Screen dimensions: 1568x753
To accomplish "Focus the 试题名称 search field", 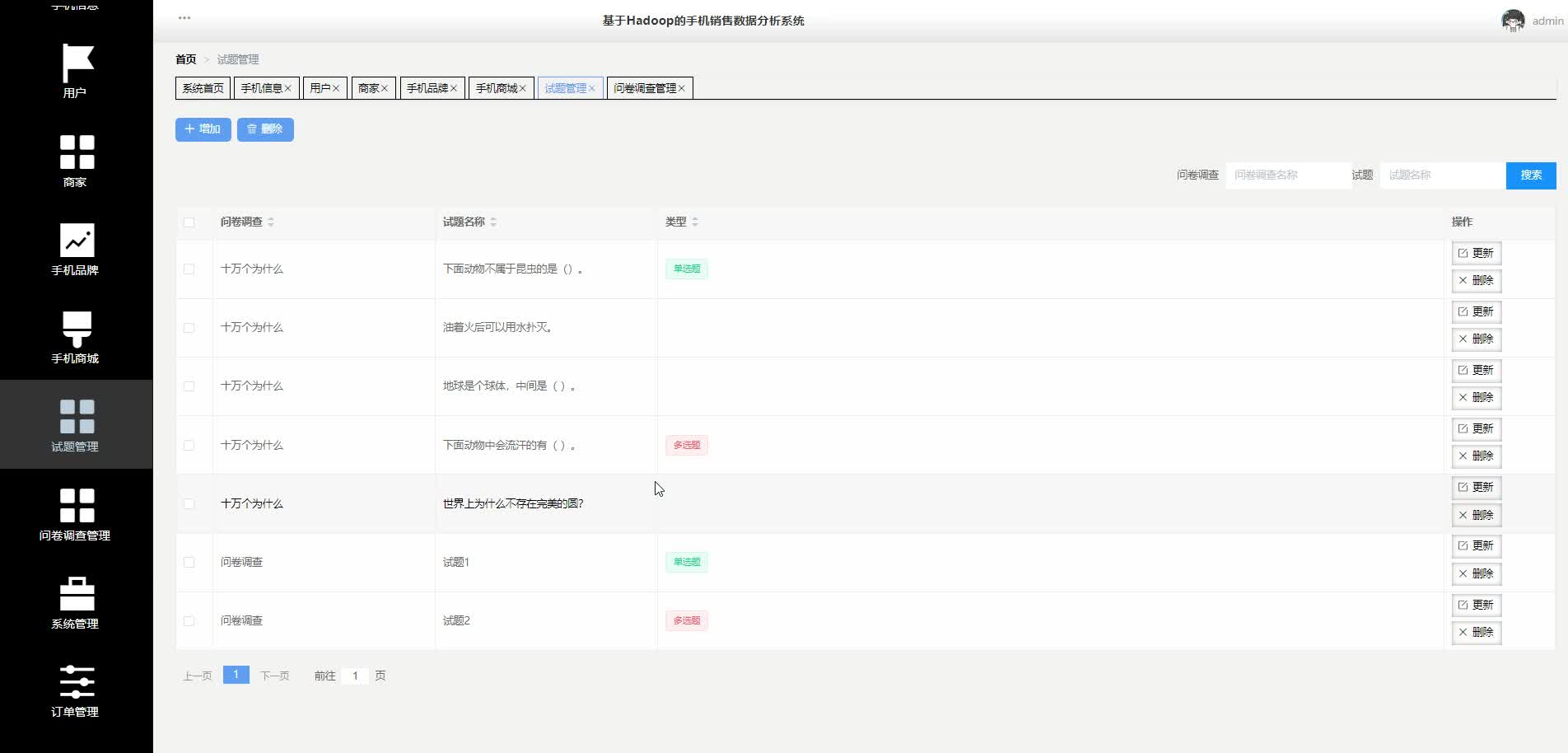I will point(1443,175).
